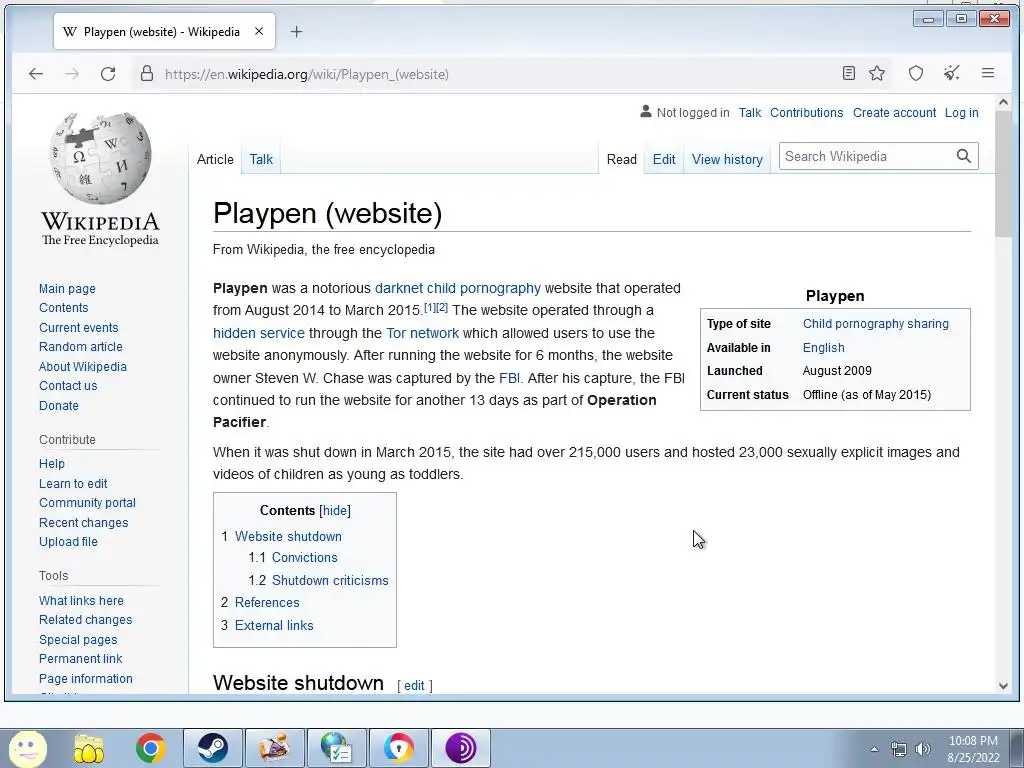Open the hamburger application menu

987,73
